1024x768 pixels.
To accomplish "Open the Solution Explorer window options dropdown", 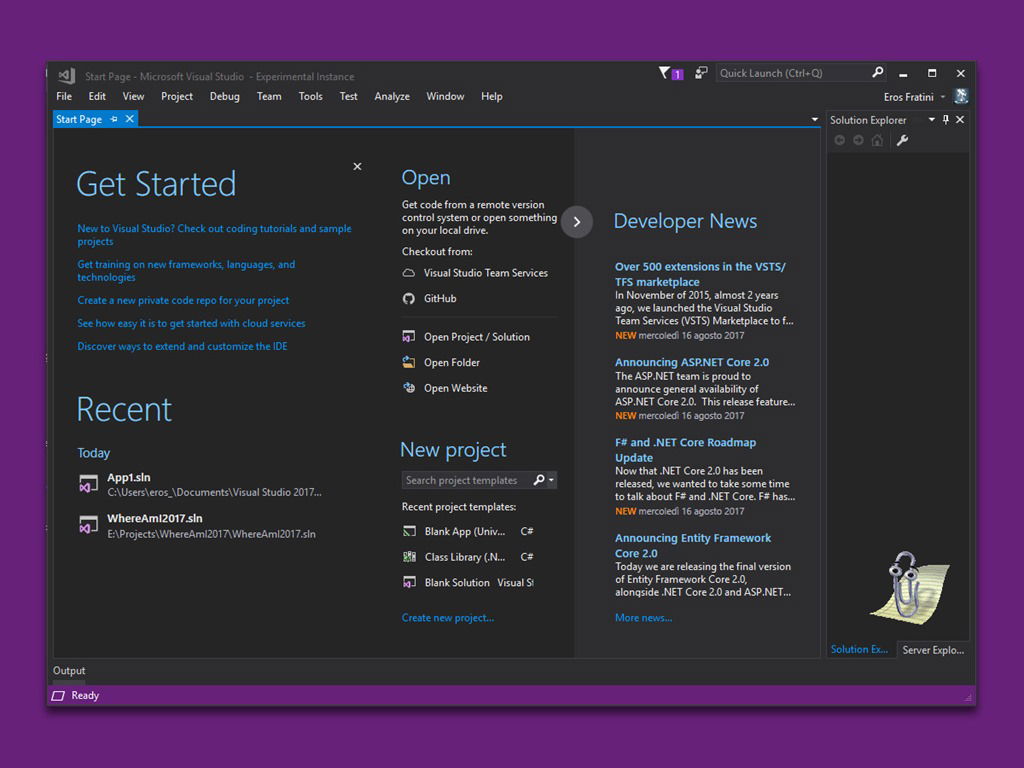I will tap(932, 120).
